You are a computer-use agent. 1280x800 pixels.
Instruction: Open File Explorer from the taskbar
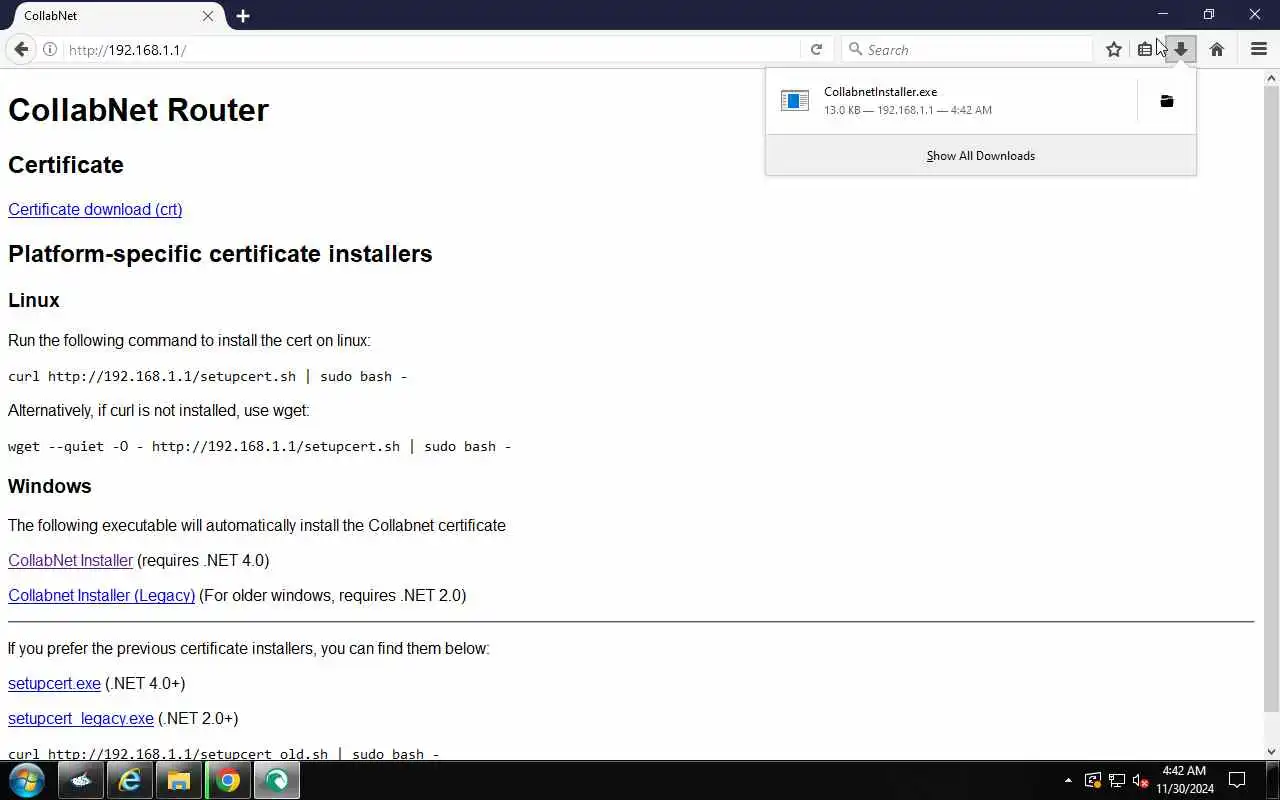(179, 780)
